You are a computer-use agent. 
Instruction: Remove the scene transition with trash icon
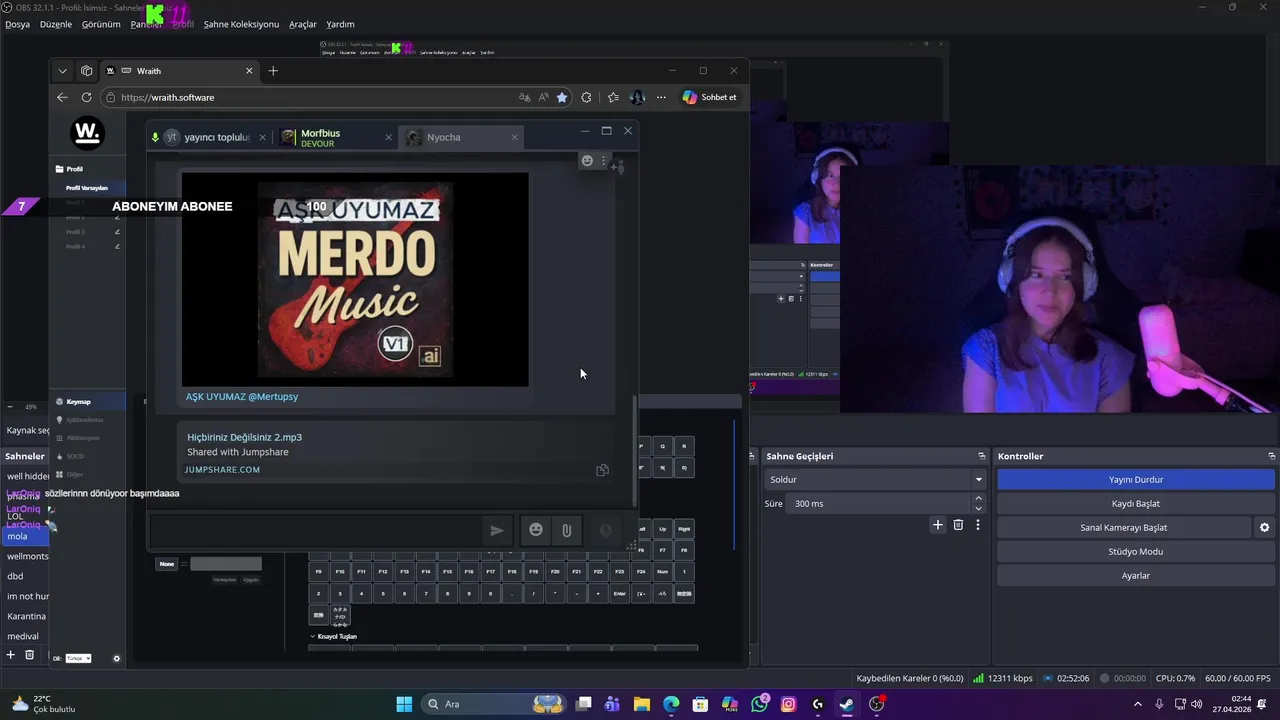point(958,525)
